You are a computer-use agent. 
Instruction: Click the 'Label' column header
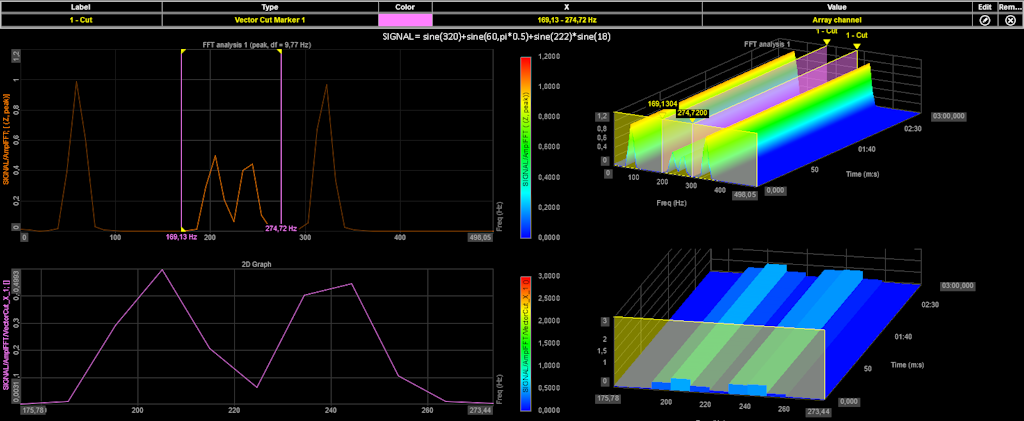81,7
